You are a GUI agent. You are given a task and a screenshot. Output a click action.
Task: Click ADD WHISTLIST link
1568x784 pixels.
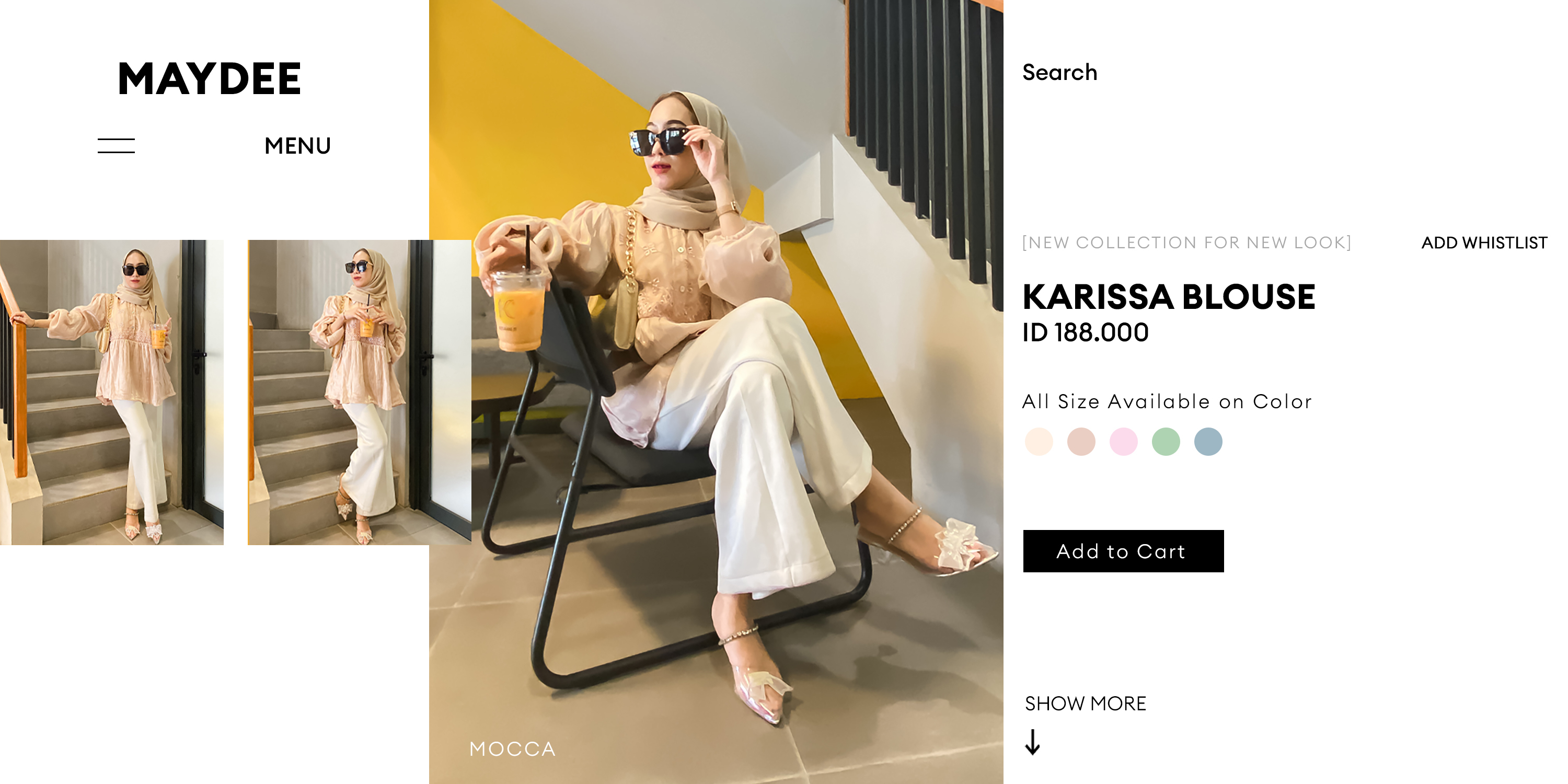click(x=1484, y=243)
